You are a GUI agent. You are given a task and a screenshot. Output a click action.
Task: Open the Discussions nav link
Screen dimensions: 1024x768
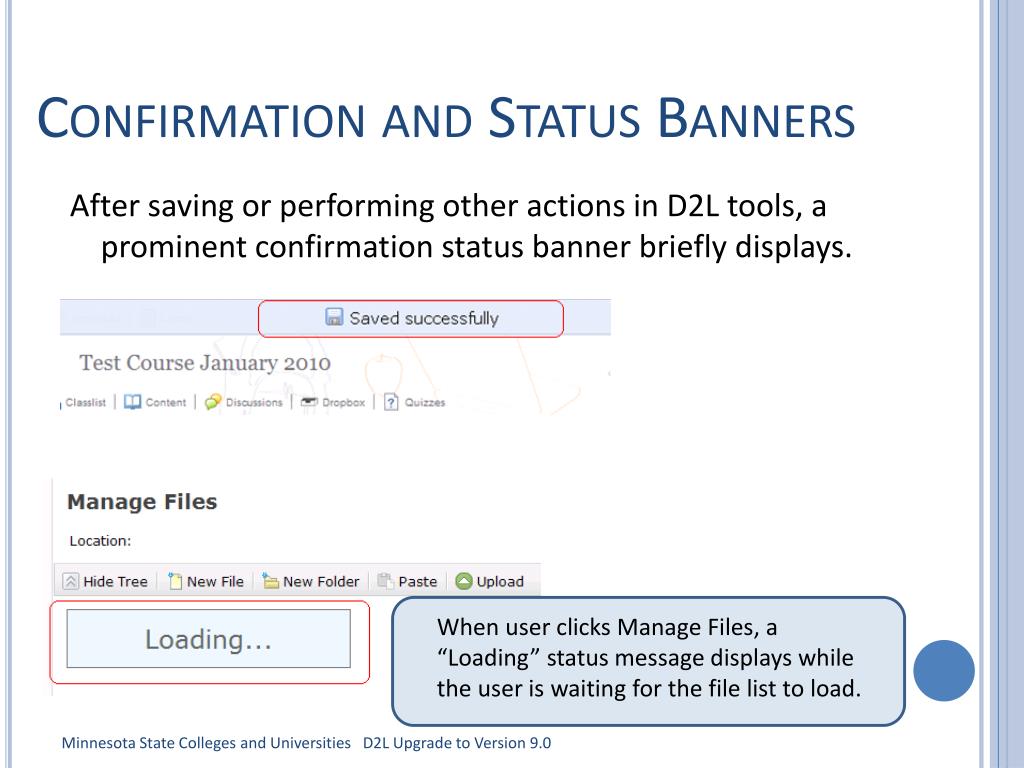254,402
